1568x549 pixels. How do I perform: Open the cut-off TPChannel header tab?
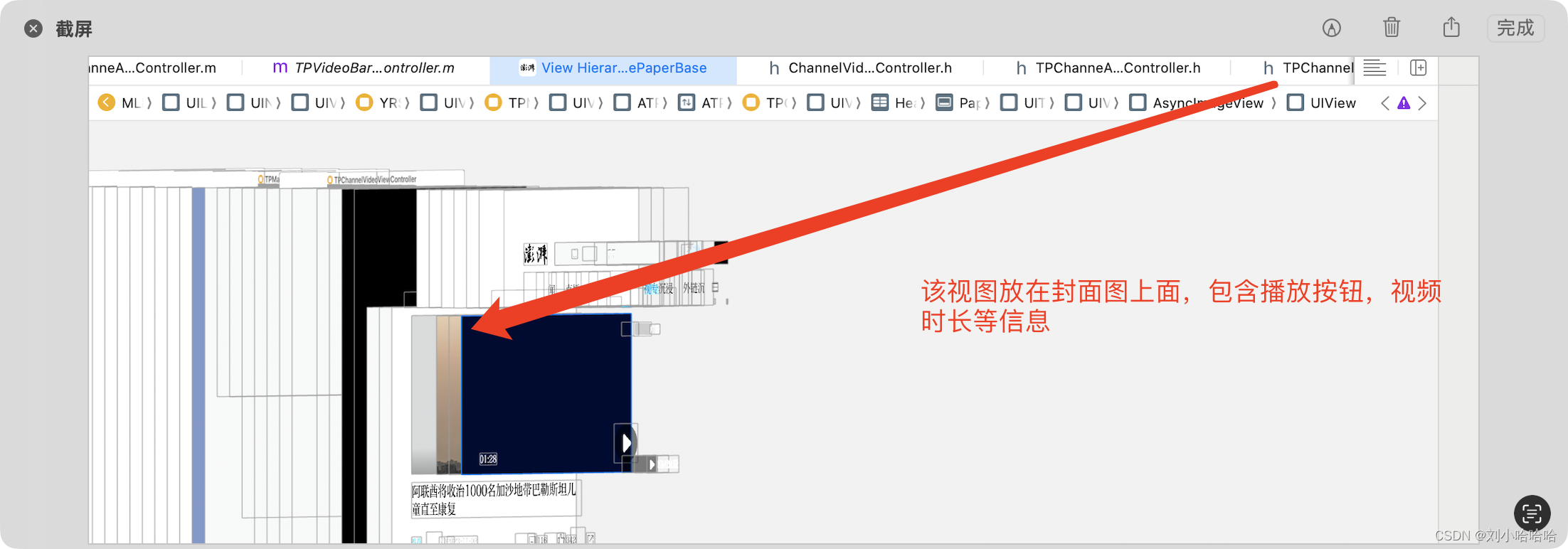tap(1308, 68)
